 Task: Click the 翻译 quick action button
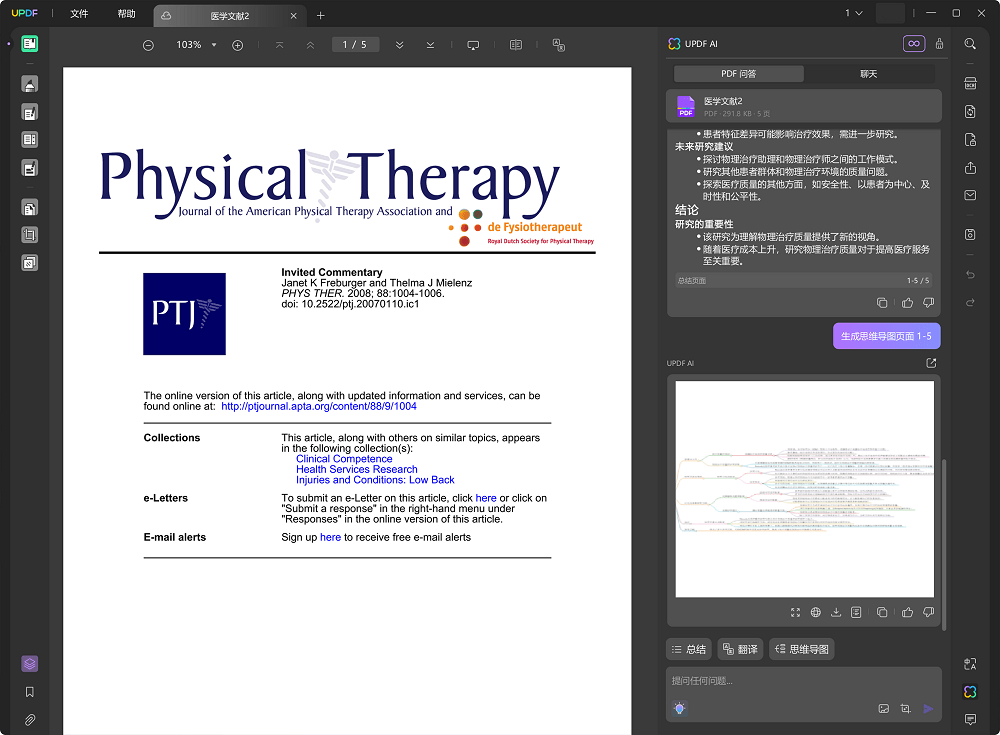pyautogui.click(x=740, y=650)
